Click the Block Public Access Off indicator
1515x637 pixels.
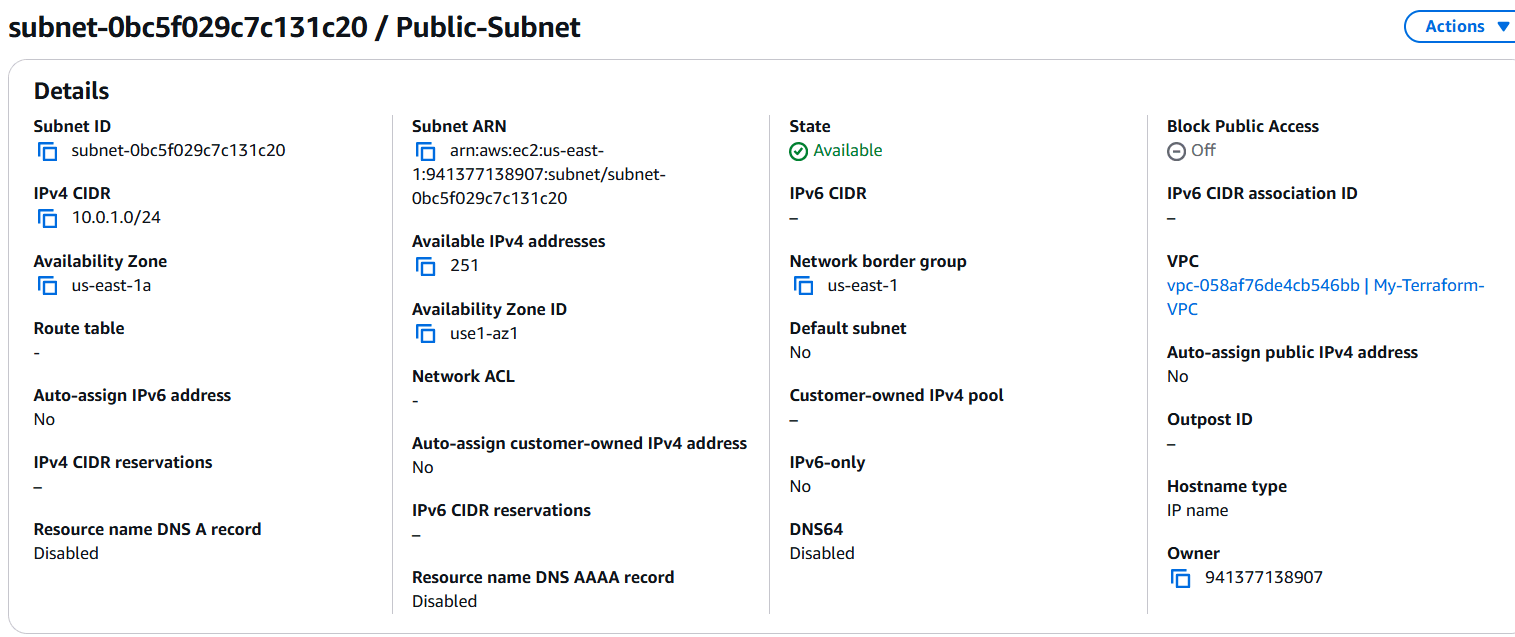(1175, 150)
